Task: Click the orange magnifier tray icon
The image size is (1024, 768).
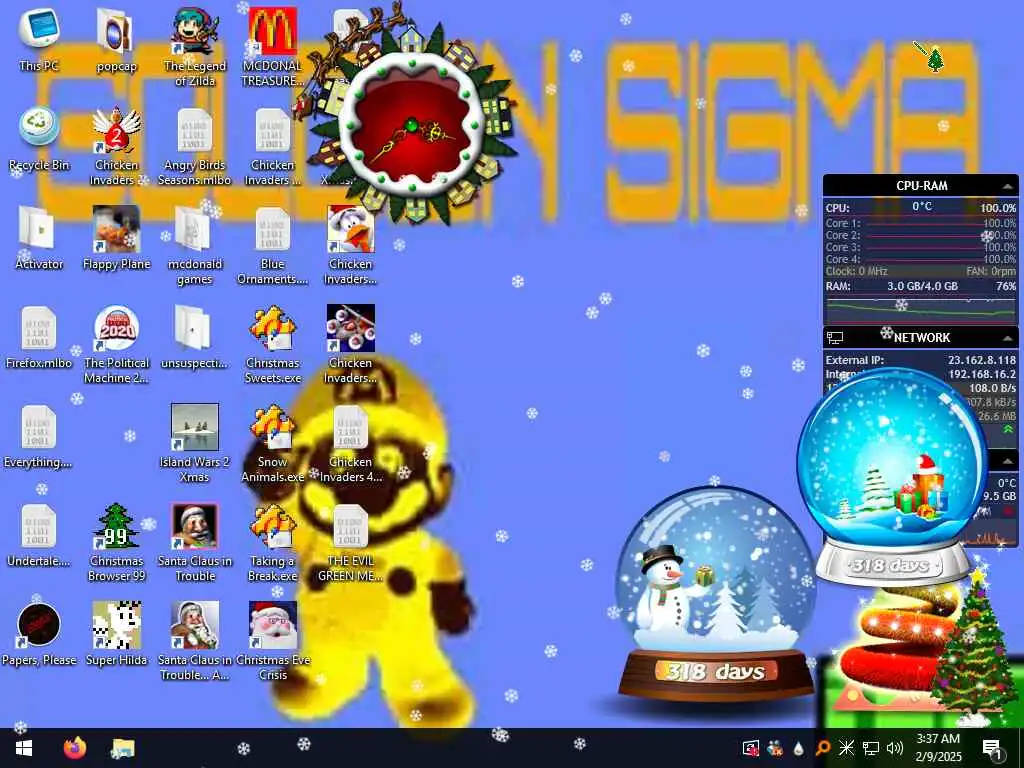Action: pyautogui.click(x=822, y=748)
